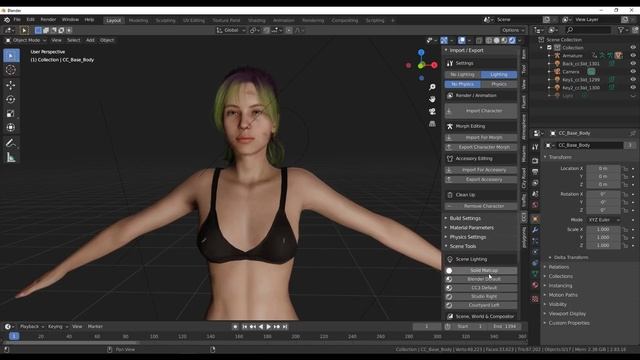Select the Cursor tool
This screenshot has height=360, width=640.
11,70
